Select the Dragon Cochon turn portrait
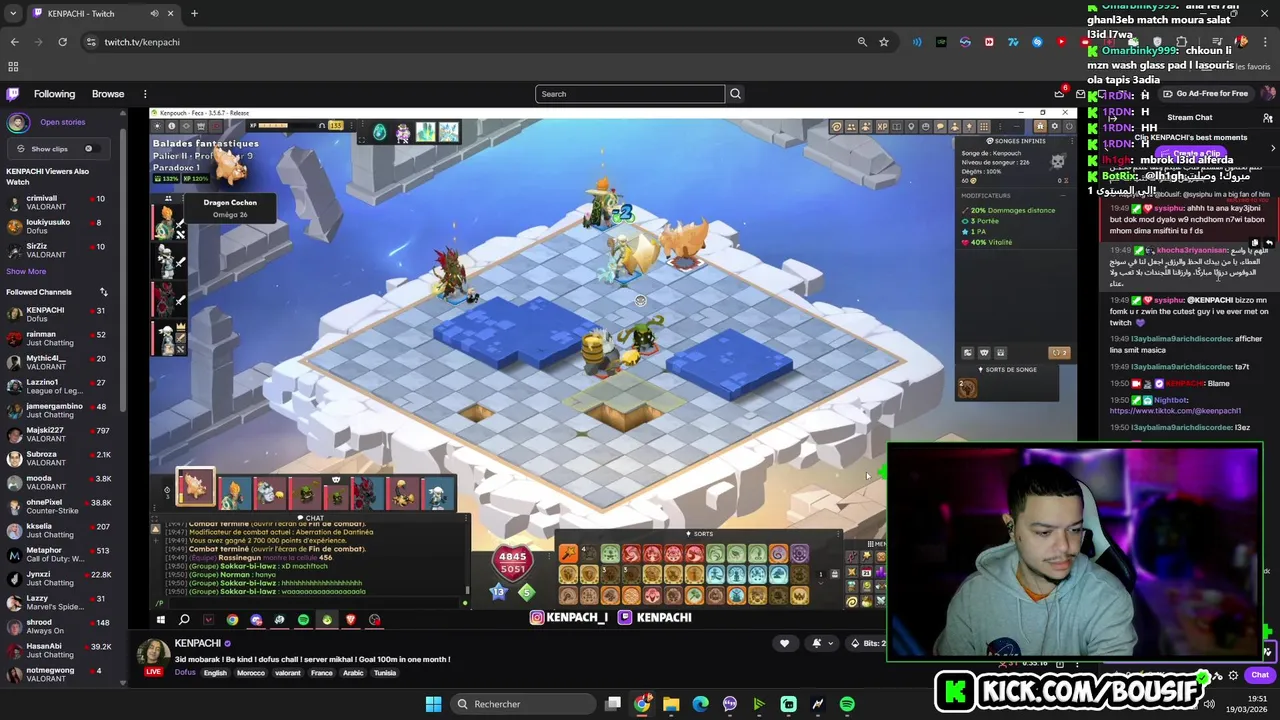The width and height of the screenshot is (1280, 720). pyautogui.click(x=196, y=486)
